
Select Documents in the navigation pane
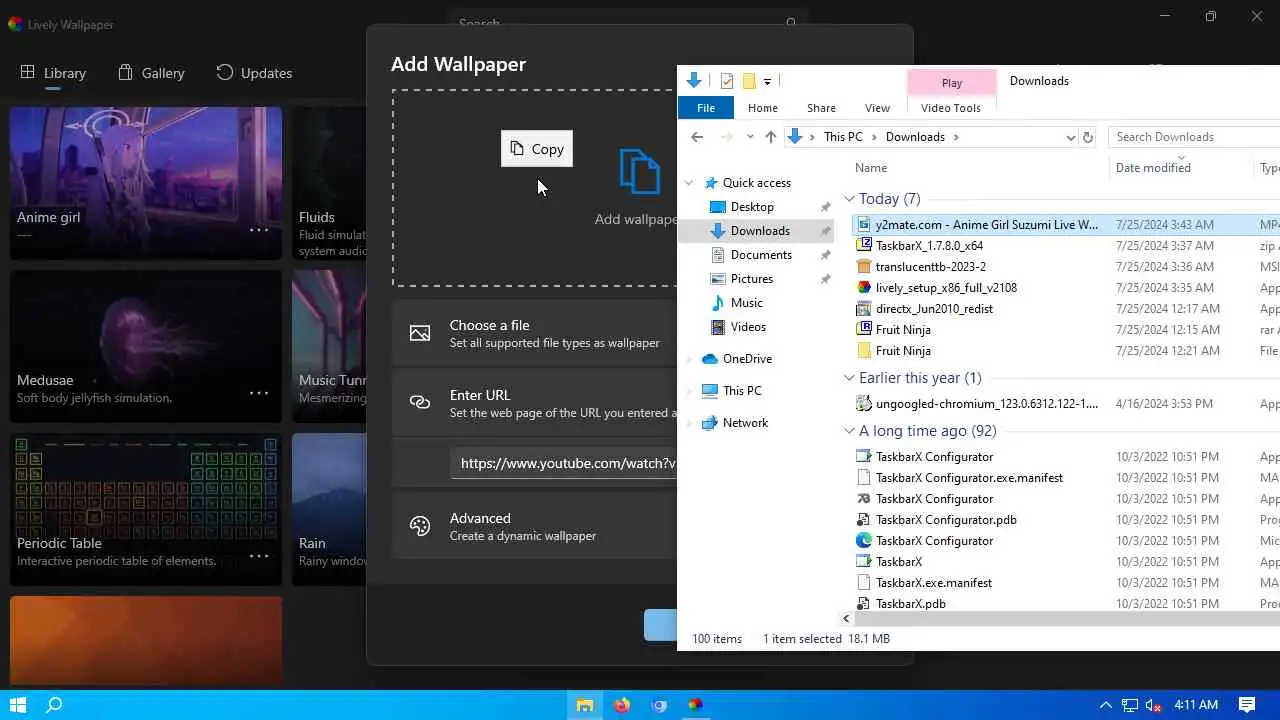(761, 255)
